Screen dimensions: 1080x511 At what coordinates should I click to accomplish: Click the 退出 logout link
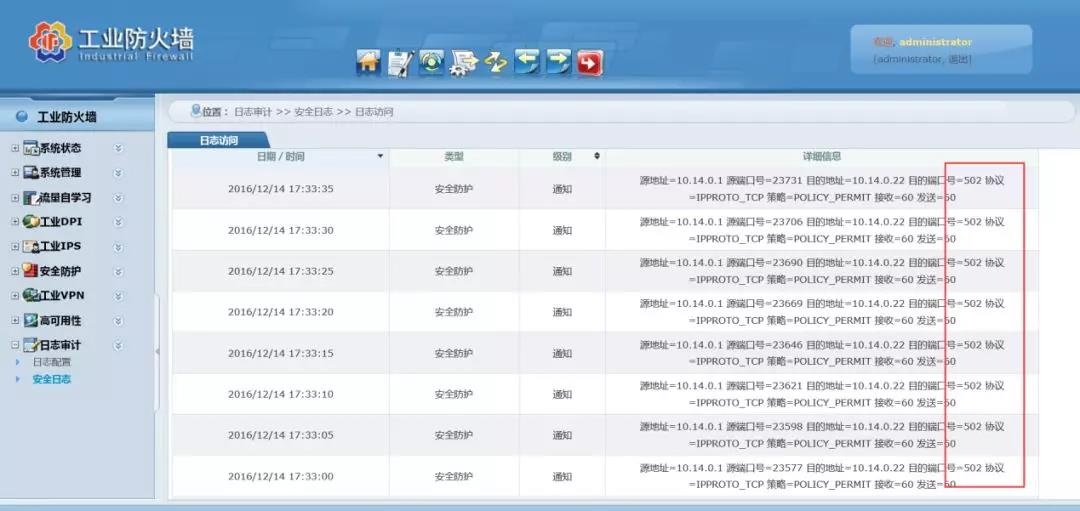(958, 59)
